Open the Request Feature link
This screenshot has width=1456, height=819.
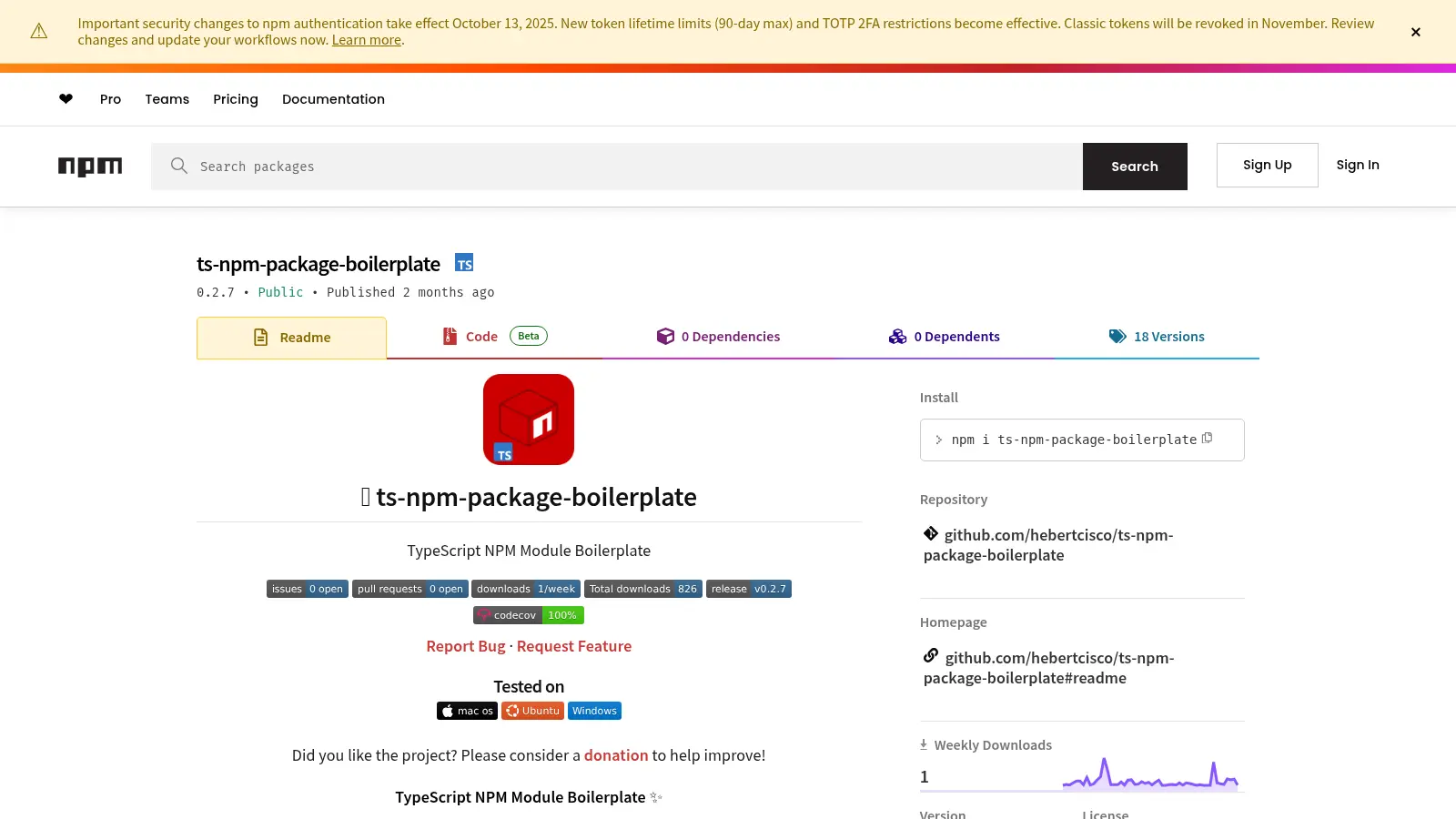point(574,646)
